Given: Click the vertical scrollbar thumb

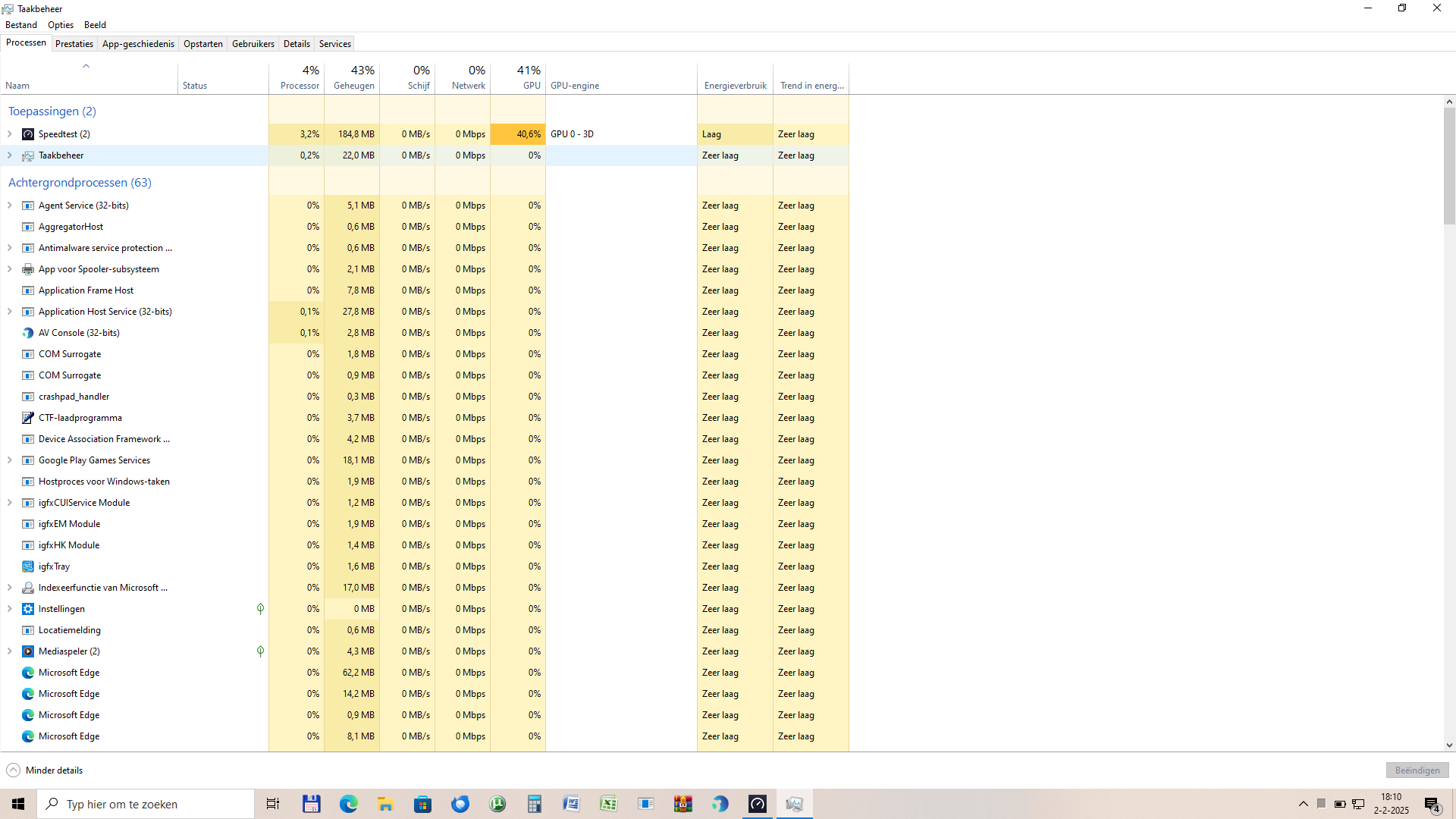Looking at the screenshot, I should (1449, 165).
